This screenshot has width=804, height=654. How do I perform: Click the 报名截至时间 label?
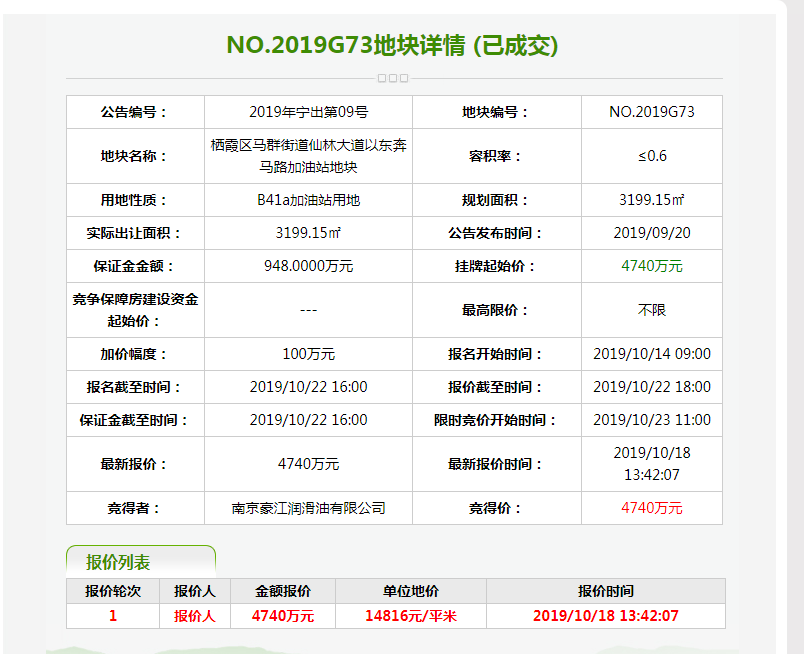point(135,387)
